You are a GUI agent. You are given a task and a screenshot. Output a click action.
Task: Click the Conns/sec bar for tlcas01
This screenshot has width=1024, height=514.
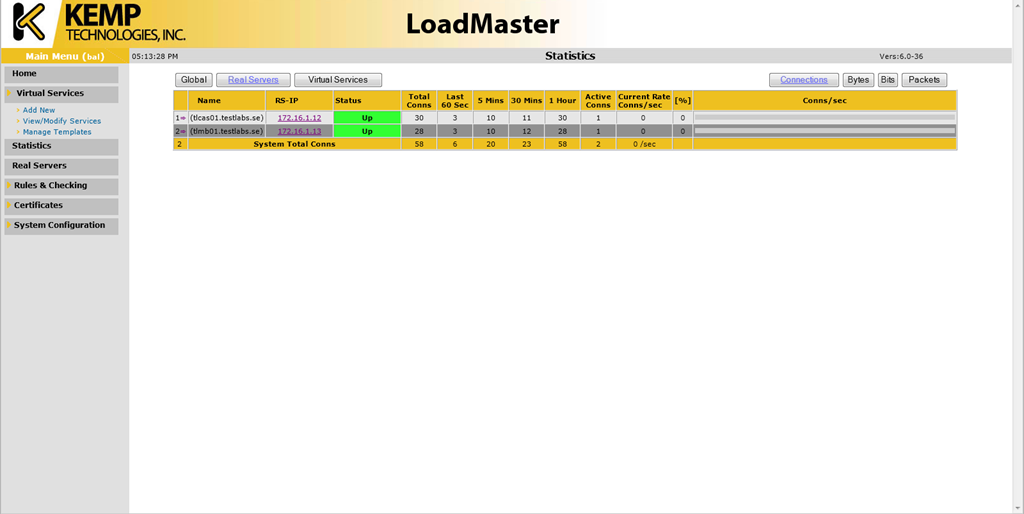[825, 118]
